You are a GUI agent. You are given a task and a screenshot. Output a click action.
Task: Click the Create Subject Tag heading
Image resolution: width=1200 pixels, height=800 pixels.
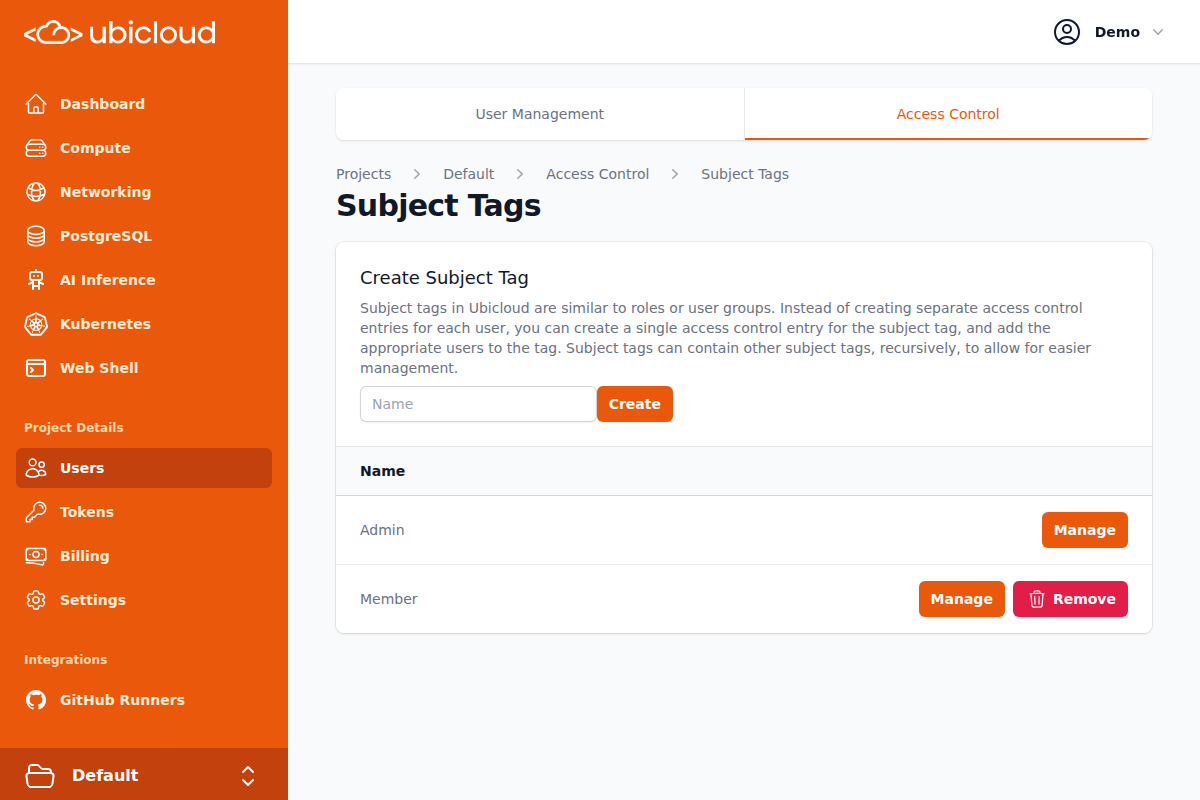click(x=444, y=278)
